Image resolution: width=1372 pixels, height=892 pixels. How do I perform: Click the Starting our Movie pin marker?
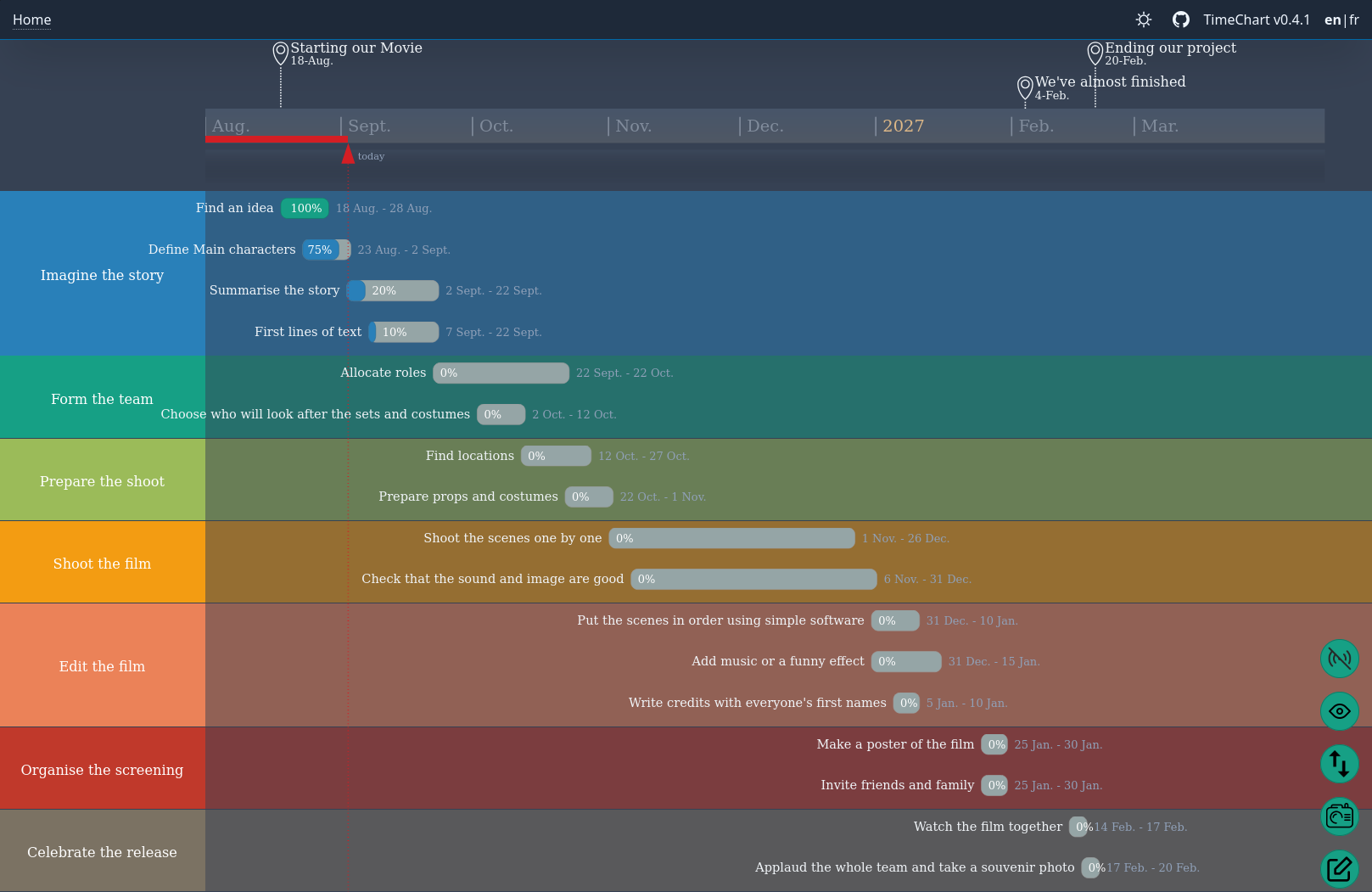click(281, 53)
